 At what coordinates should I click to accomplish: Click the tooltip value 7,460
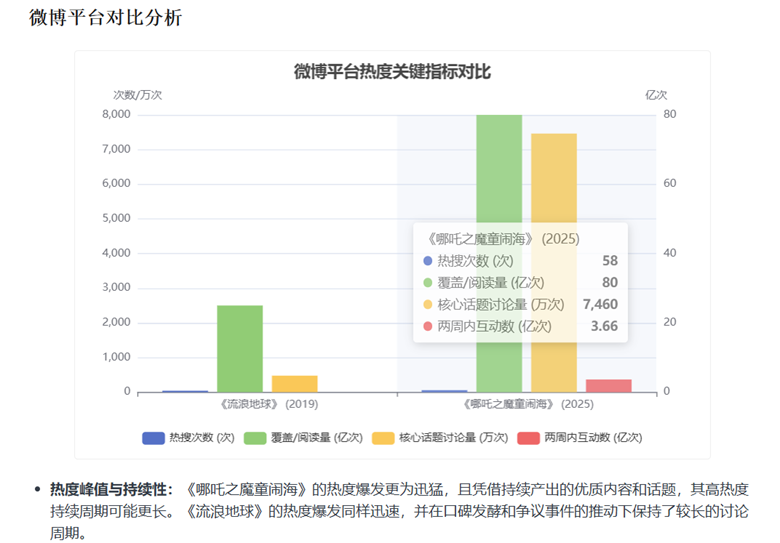pos(600,304)
